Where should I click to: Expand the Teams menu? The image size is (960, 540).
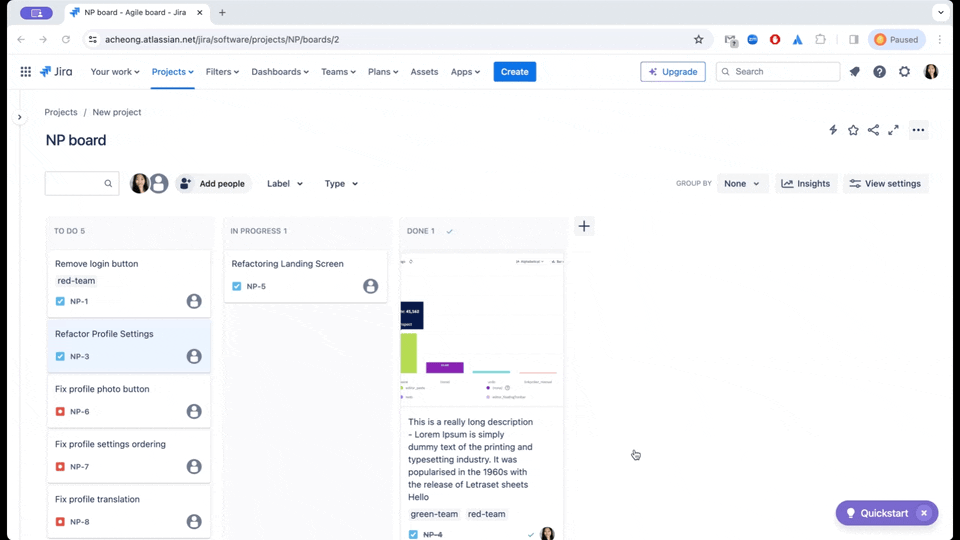pyautogui.click(x=338, y=72)
